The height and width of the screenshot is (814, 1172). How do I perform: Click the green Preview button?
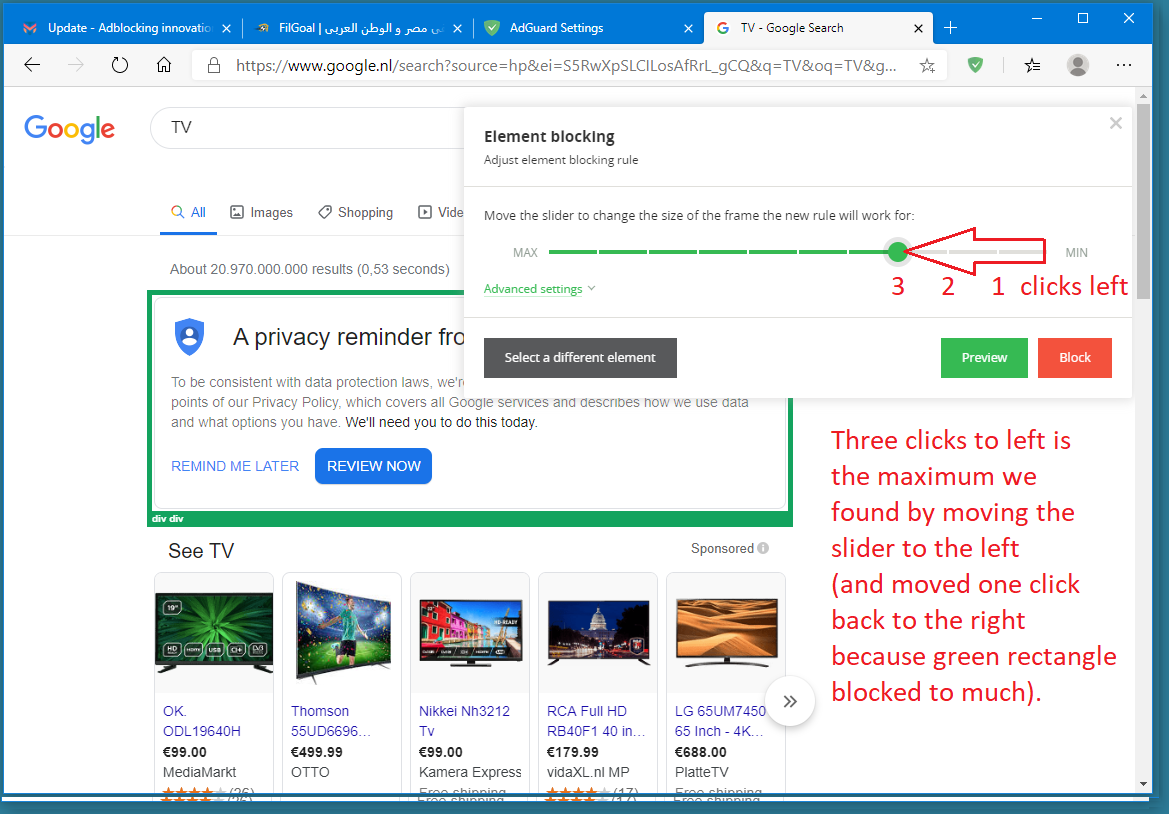[x=984, y=357]
